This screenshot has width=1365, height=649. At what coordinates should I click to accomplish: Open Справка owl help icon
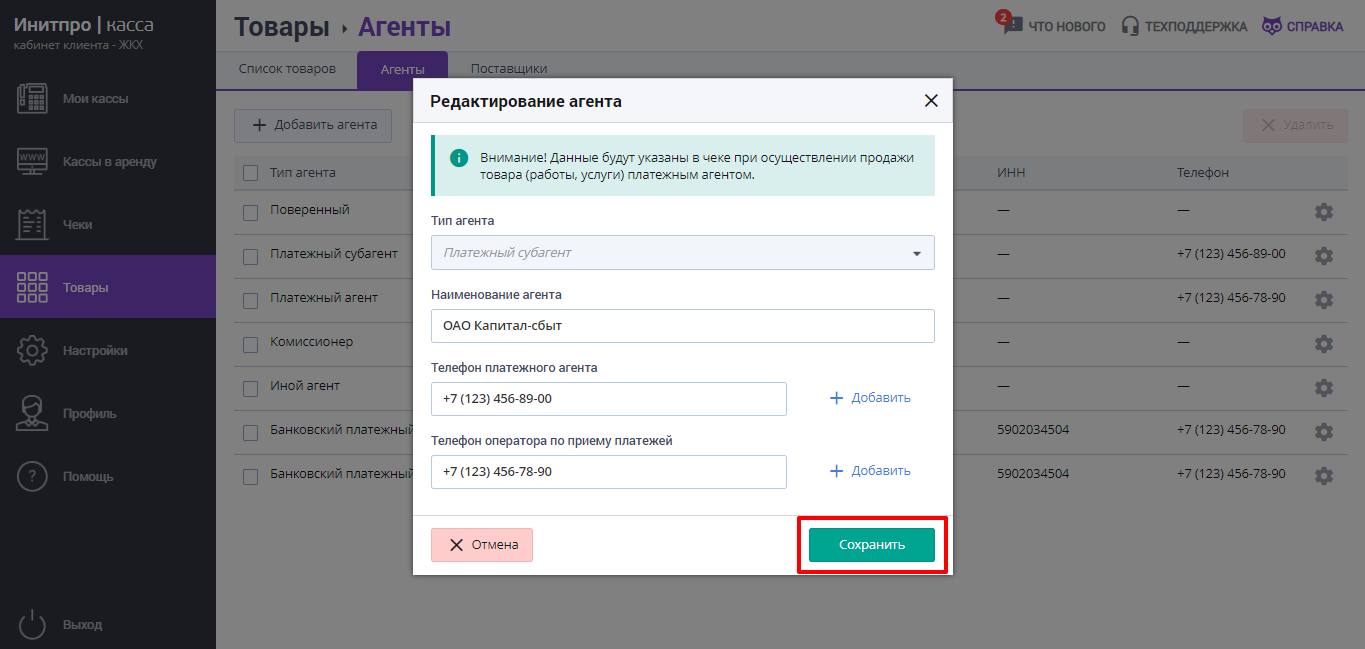click(x=1272, y=26)
